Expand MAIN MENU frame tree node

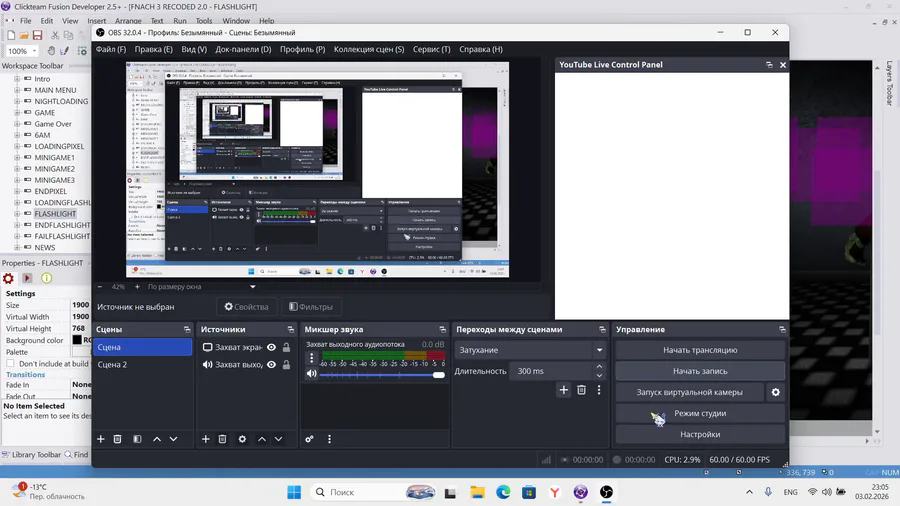click(x=17, y=90)
